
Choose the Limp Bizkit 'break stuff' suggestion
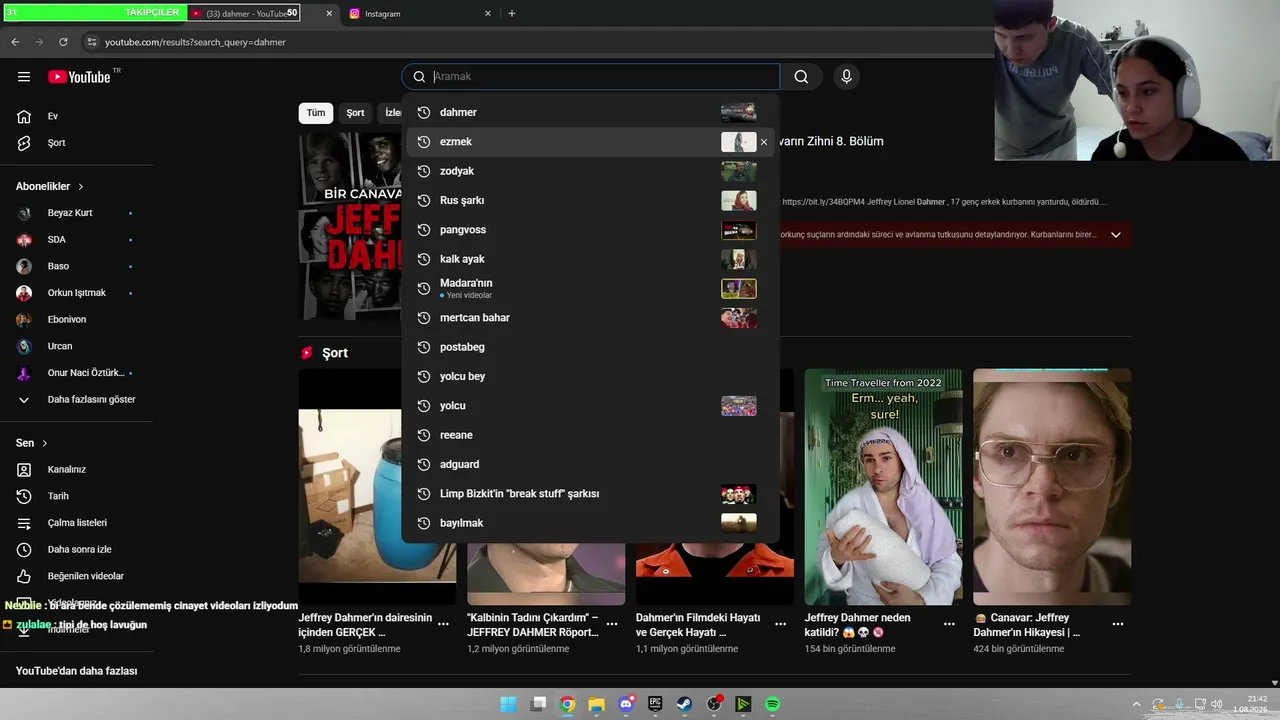tap(590, 494)
